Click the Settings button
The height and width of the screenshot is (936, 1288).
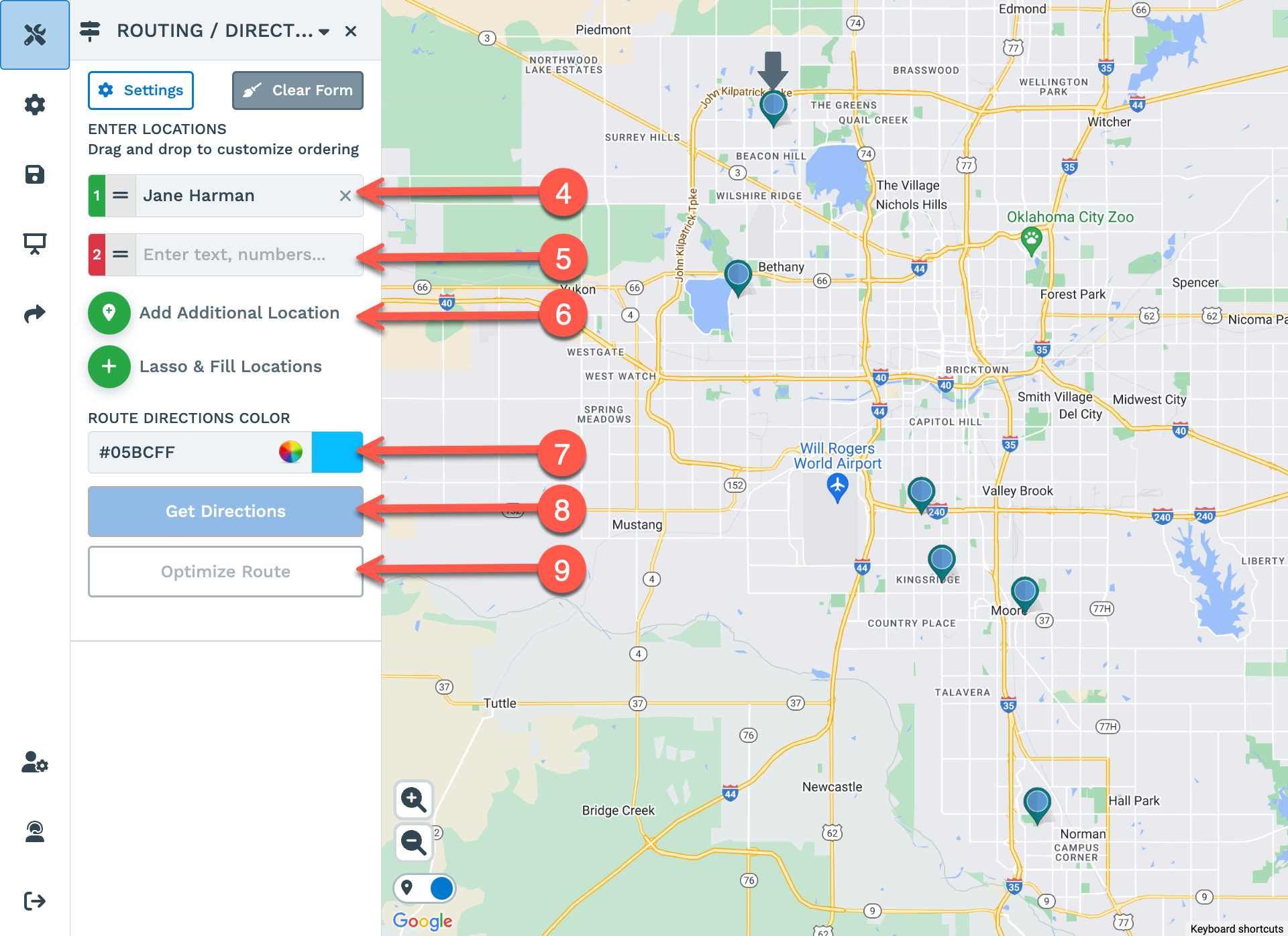coord(141,91)
